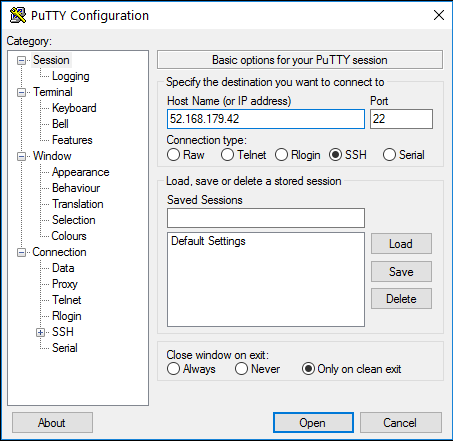This screenshot has width=453, height=441.
Task: Click the Port number field
Action: [401, 119]
